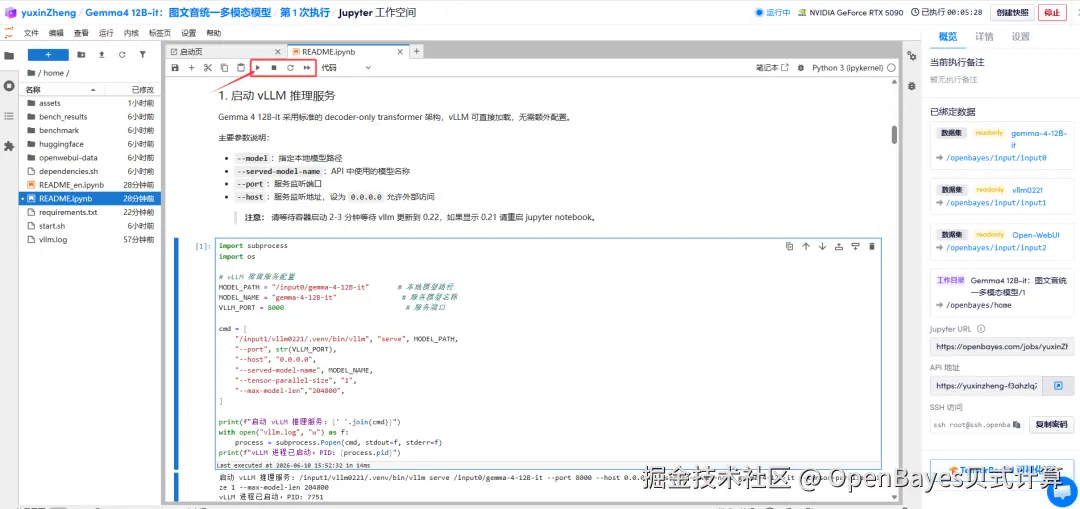This screenshot has height=509, width=1080.
Task: Refresh the file browser list
Action: click(122, 54)
